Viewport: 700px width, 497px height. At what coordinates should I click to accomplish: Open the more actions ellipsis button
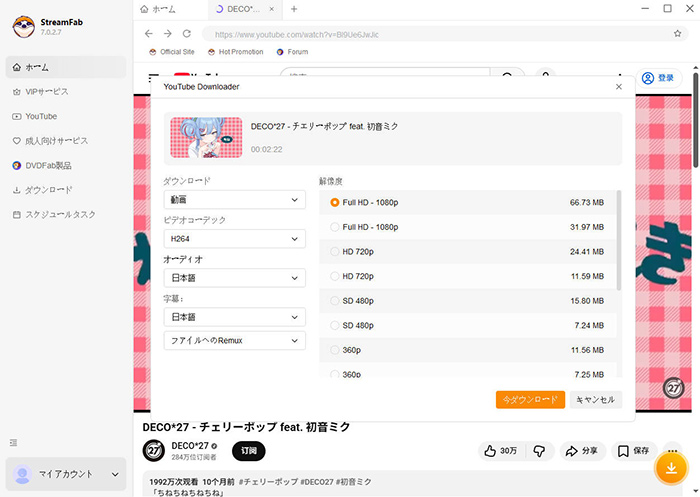click(673, 450)
